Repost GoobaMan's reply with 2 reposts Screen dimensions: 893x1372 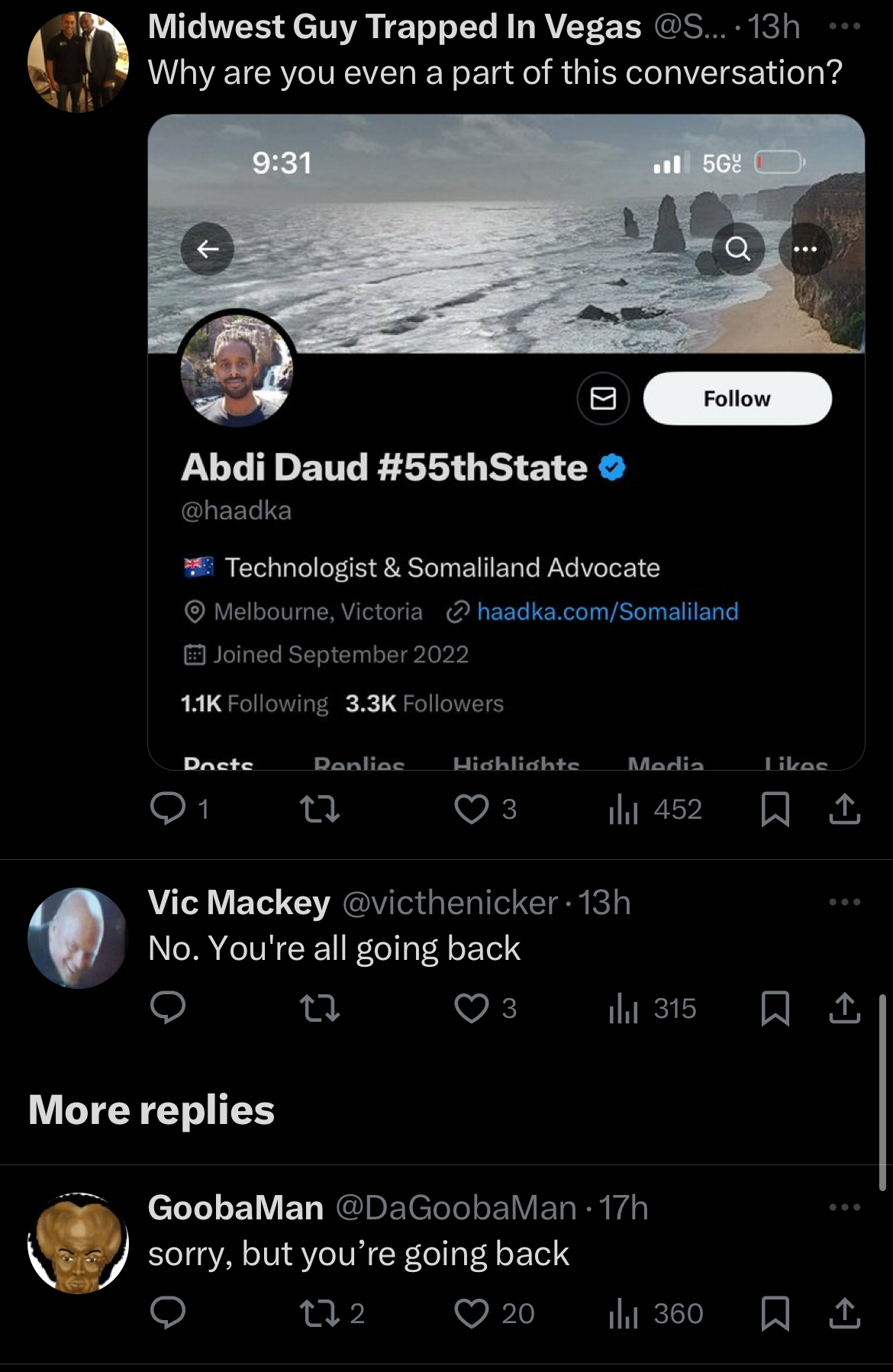click(x=332, y=1313)
